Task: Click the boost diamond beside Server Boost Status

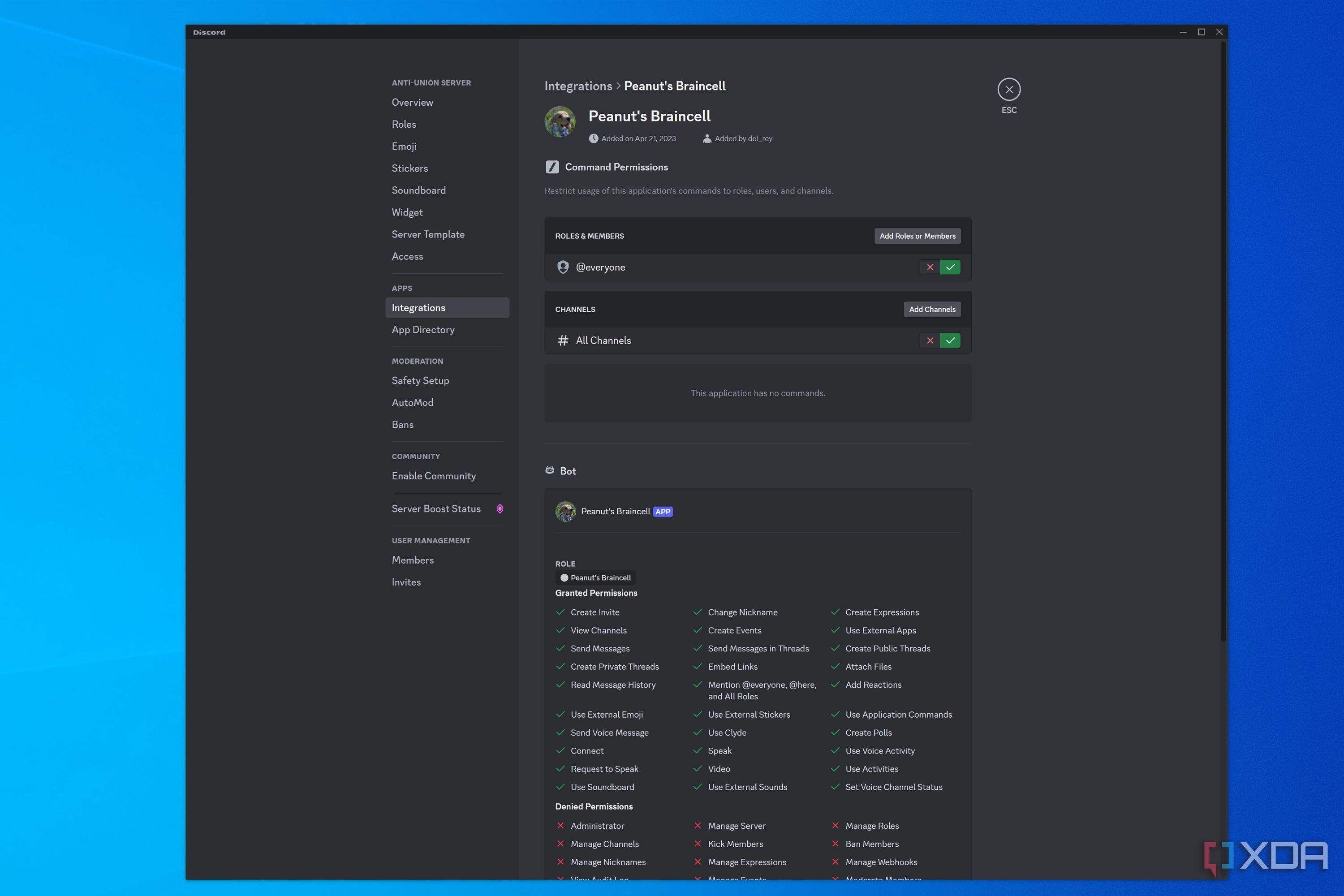Action: [x=500, y=508]
